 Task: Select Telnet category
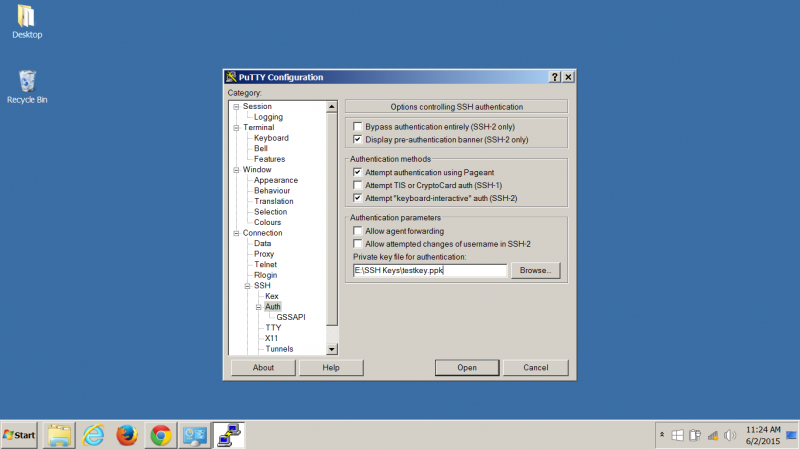266,264
